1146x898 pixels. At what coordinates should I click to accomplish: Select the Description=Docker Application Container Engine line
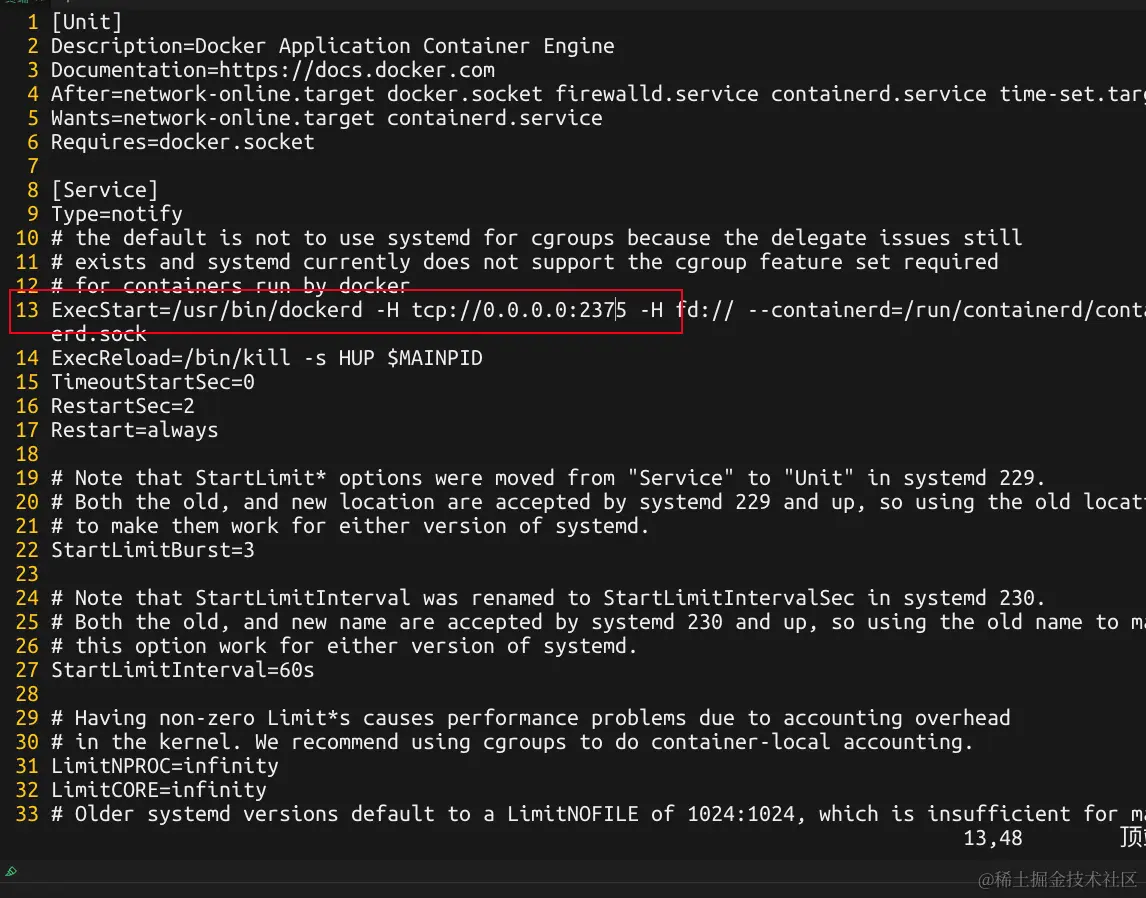(x=332, y=46)
